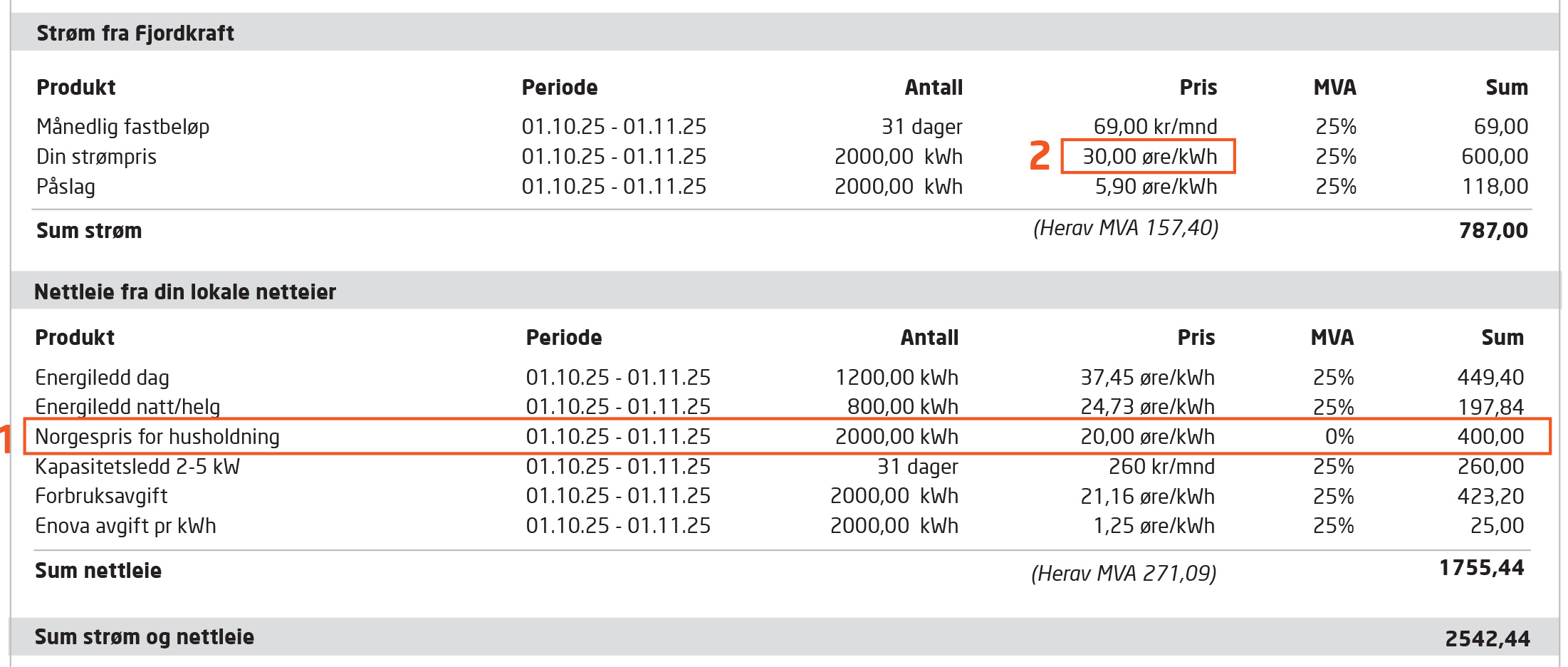
Task: Select the grand total 2542,44
Action: click(x=1487, y=638)
